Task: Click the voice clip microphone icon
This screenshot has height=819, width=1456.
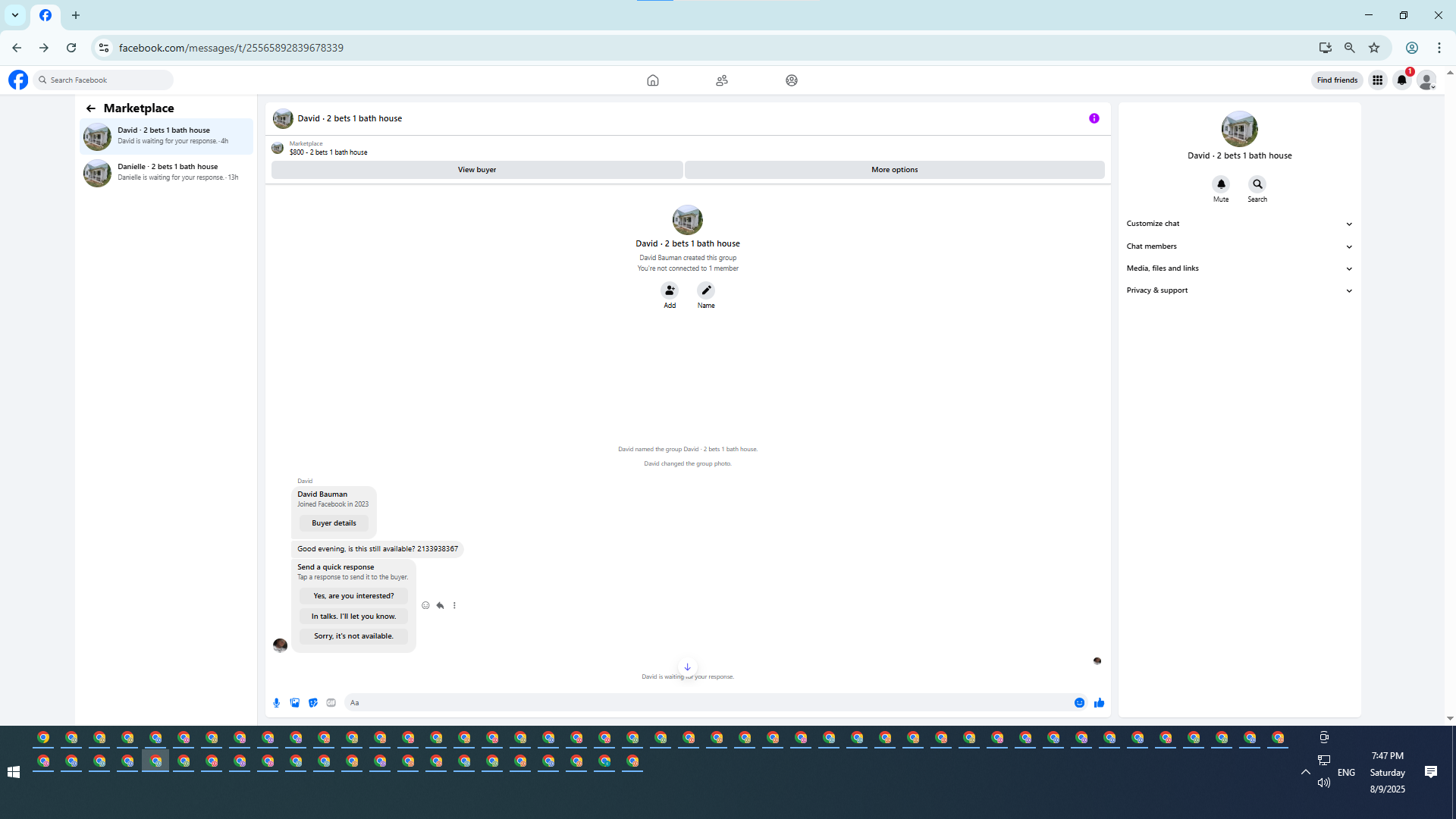Action: pos(277,703)
